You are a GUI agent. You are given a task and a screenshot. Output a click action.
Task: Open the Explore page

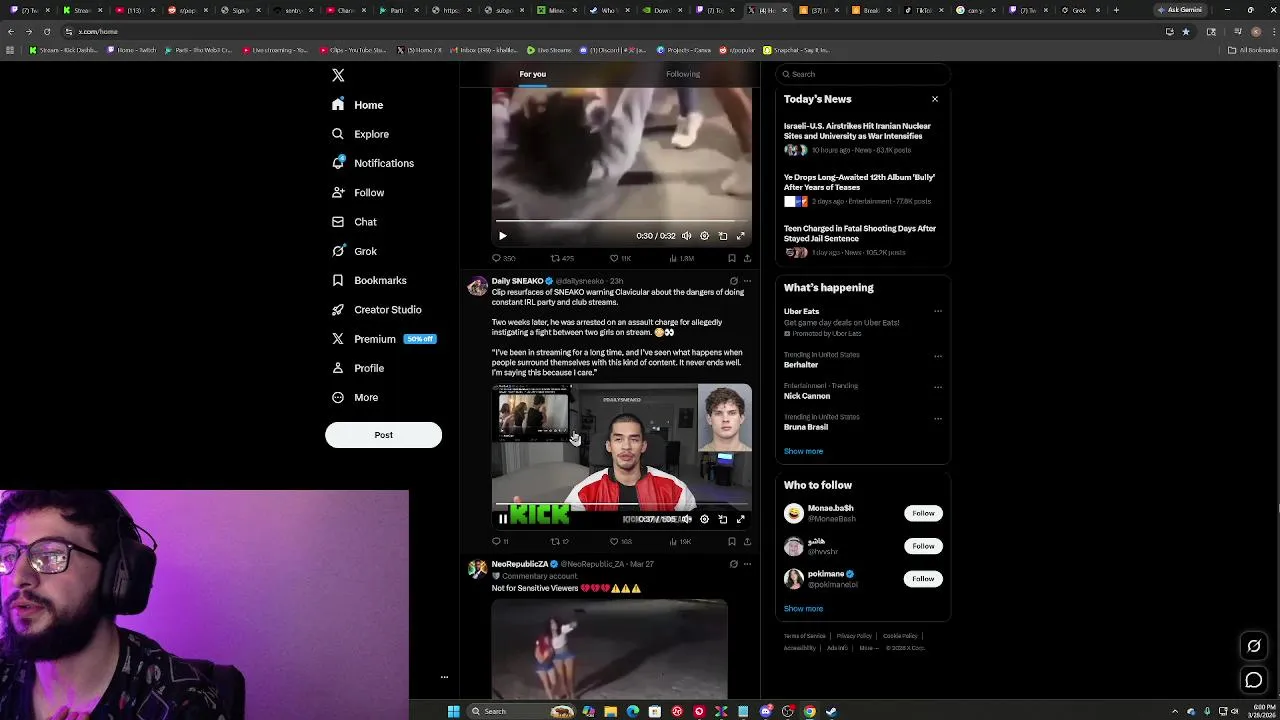pyautogui.click(x=361, y=134)
